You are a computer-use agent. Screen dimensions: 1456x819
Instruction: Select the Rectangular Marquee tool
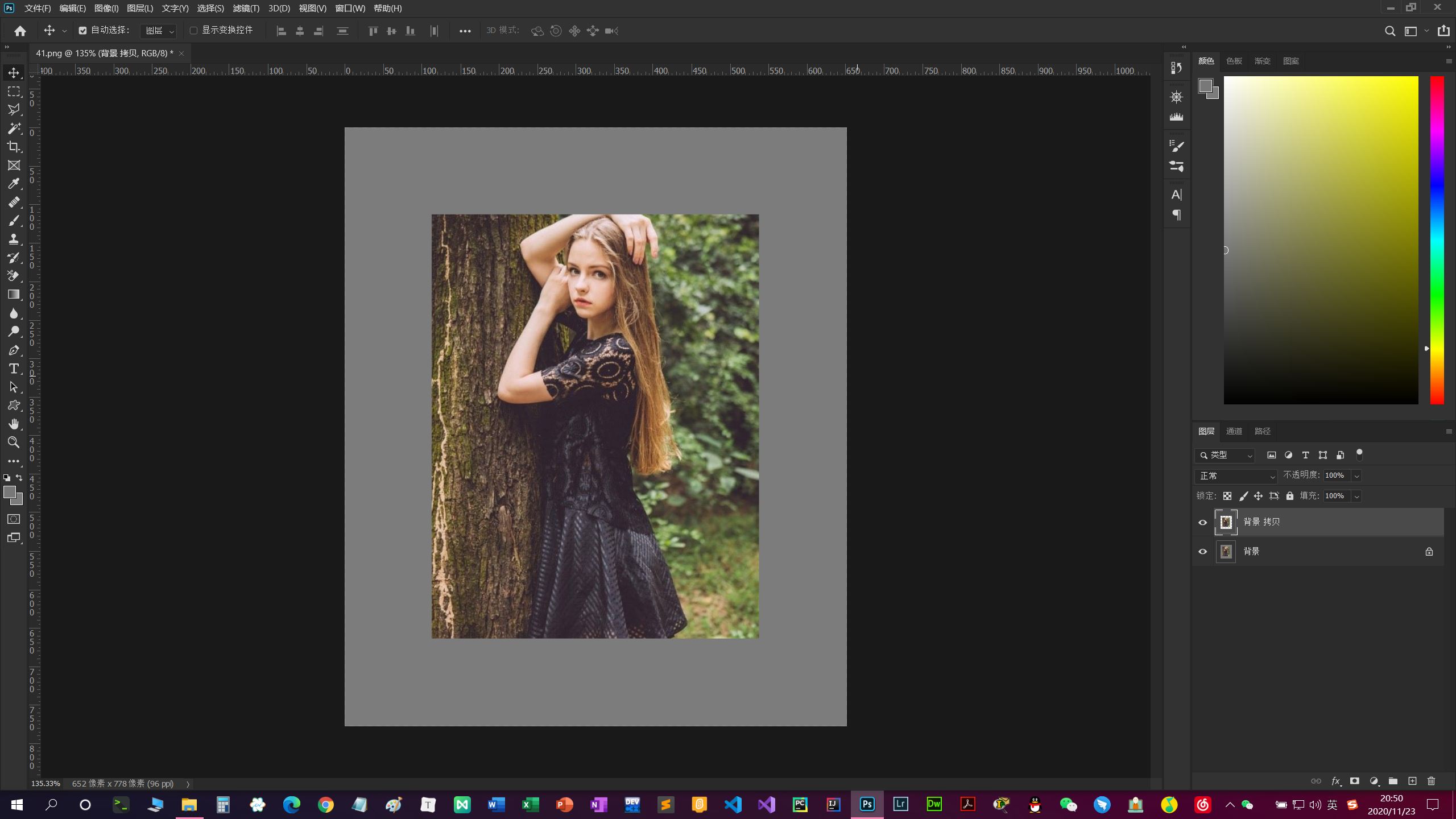[14, 92]
